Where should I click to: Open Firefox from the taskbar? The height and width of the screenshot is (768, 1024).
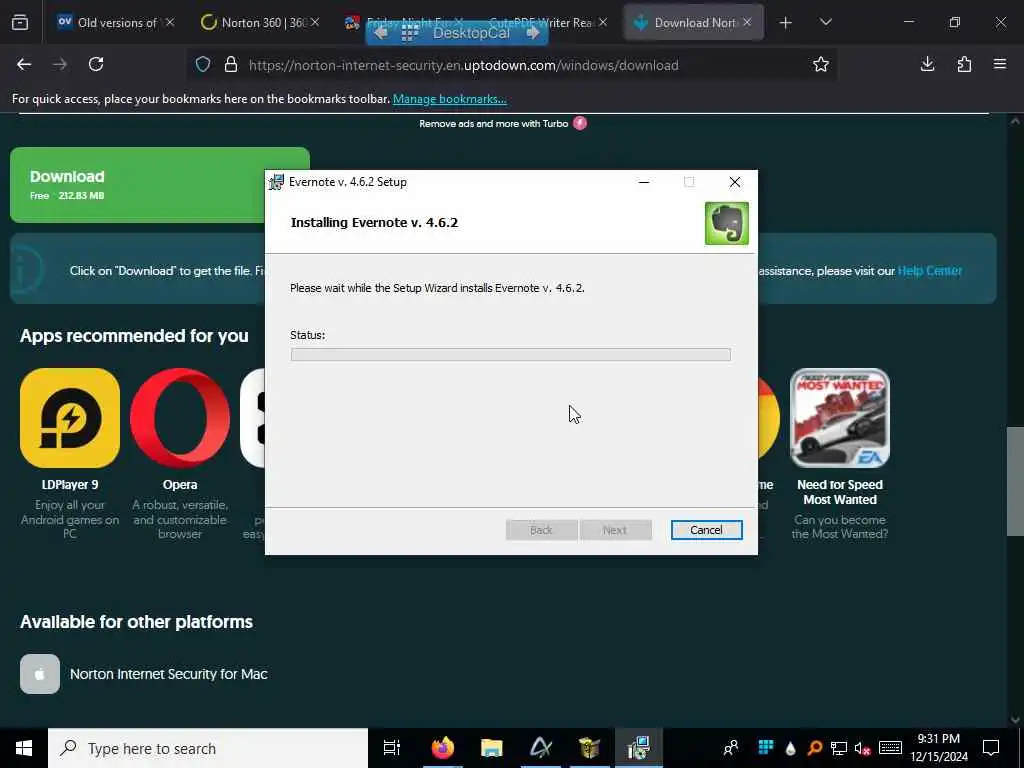click(x=442, y=748)
